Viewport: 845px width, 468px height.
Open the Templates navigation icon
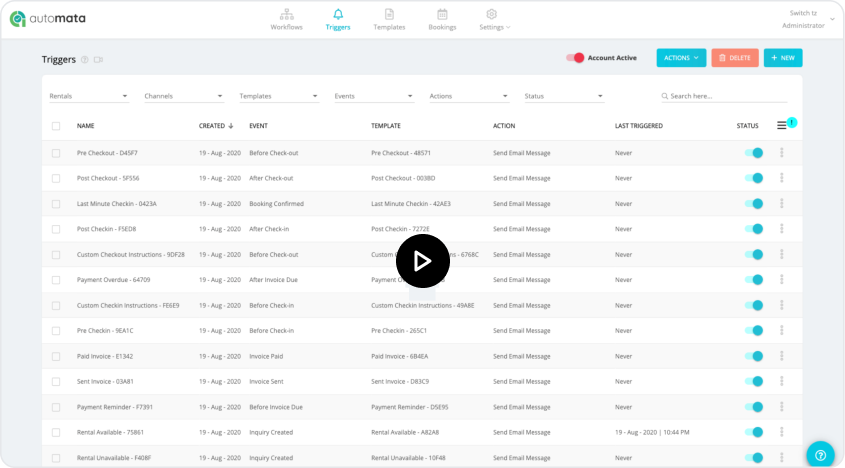pyautogui.click(x=389, y=14)
